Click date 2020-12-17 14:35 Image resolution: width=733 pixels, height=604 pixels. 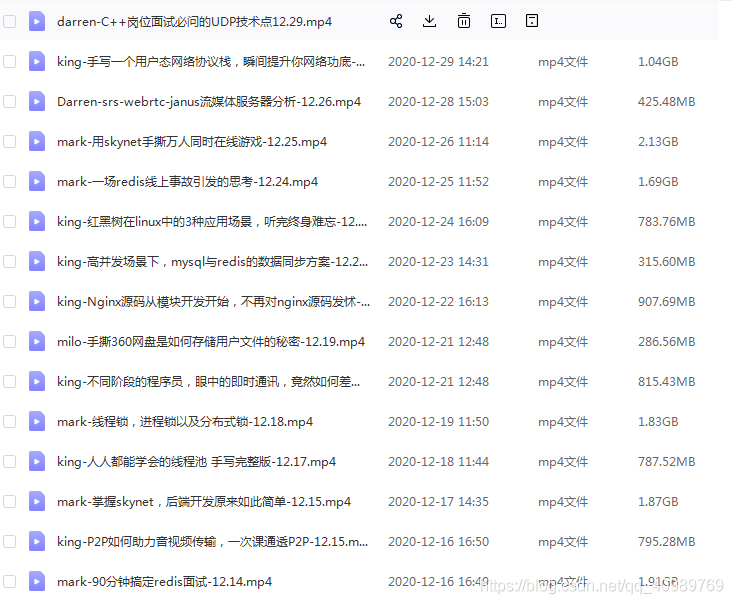438,502
